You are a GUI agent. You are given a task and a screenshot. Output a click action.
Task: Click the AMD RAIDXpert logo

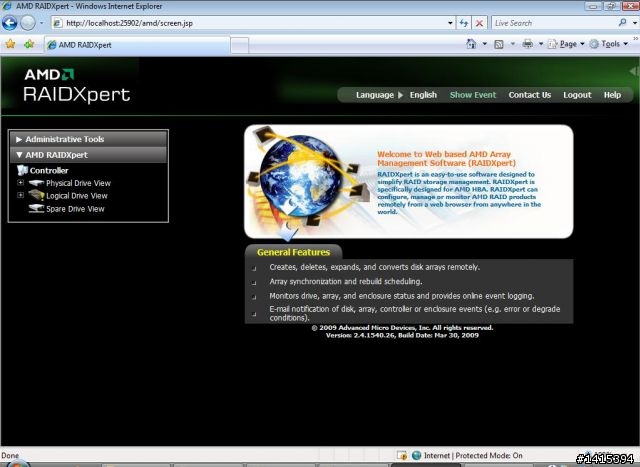[x=76, y=85]
